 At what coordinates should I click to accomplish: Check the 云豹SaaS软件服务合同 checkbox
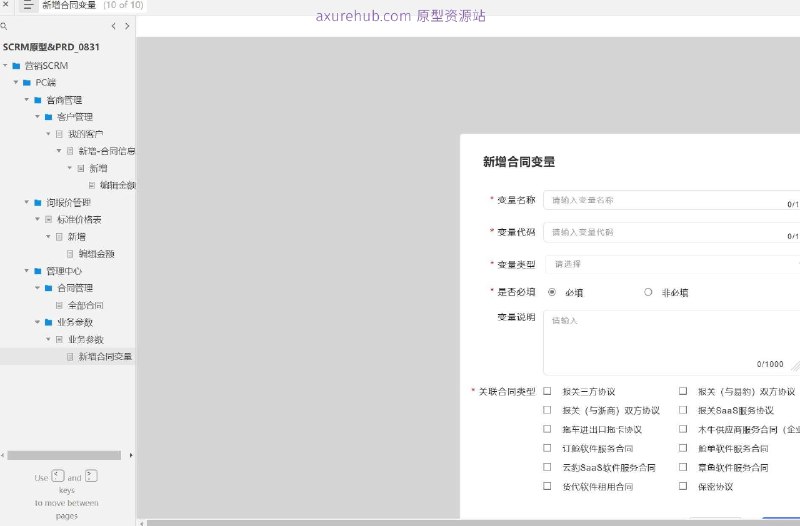[x=547, y=467]
